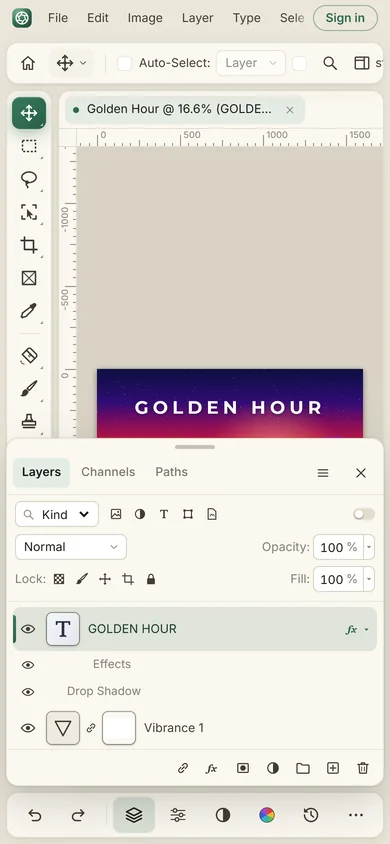The width and height of the screenshot is (390, 844).
Task: Lock transparent pixels
Action: pos(59,579)
